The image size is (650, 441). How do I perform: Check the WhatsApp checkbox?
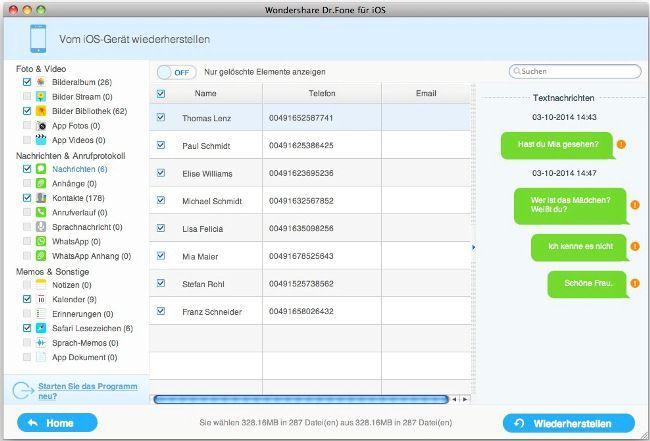pos(27,241)
